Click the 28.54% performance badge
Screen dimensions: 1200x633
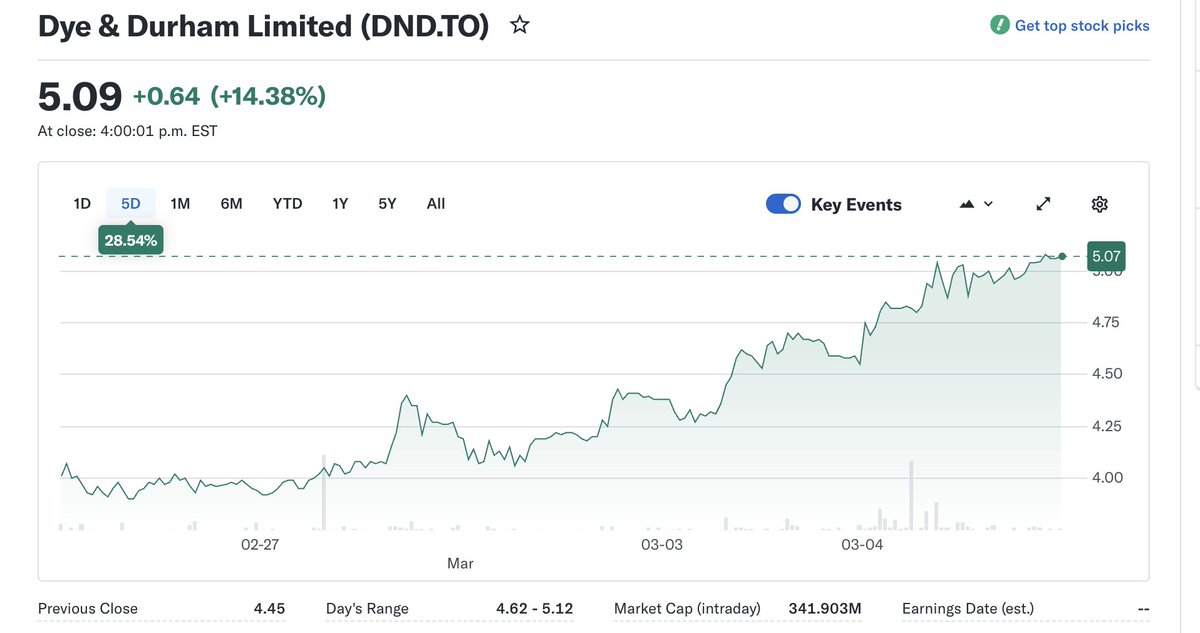tap(131, 241)
